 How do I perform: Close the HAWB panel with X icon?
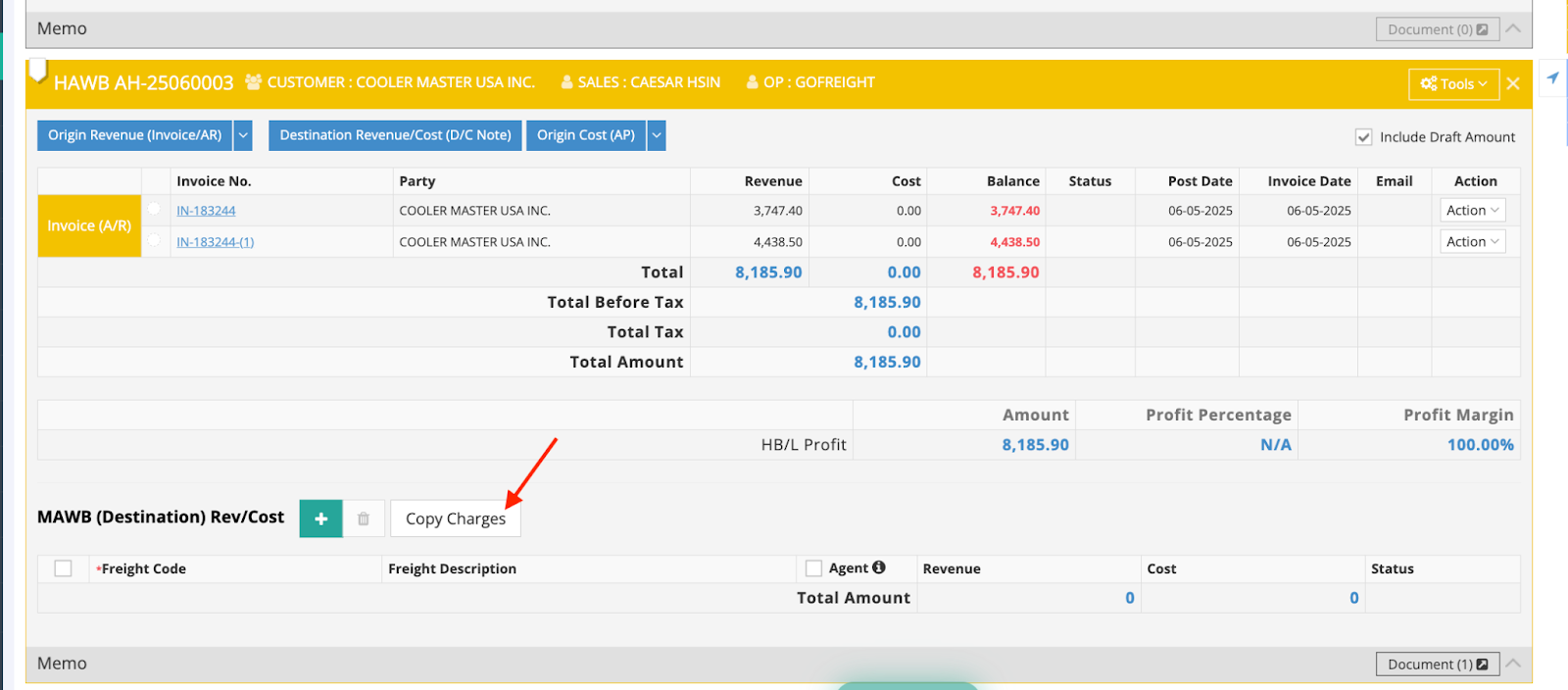pos(1513,83)
